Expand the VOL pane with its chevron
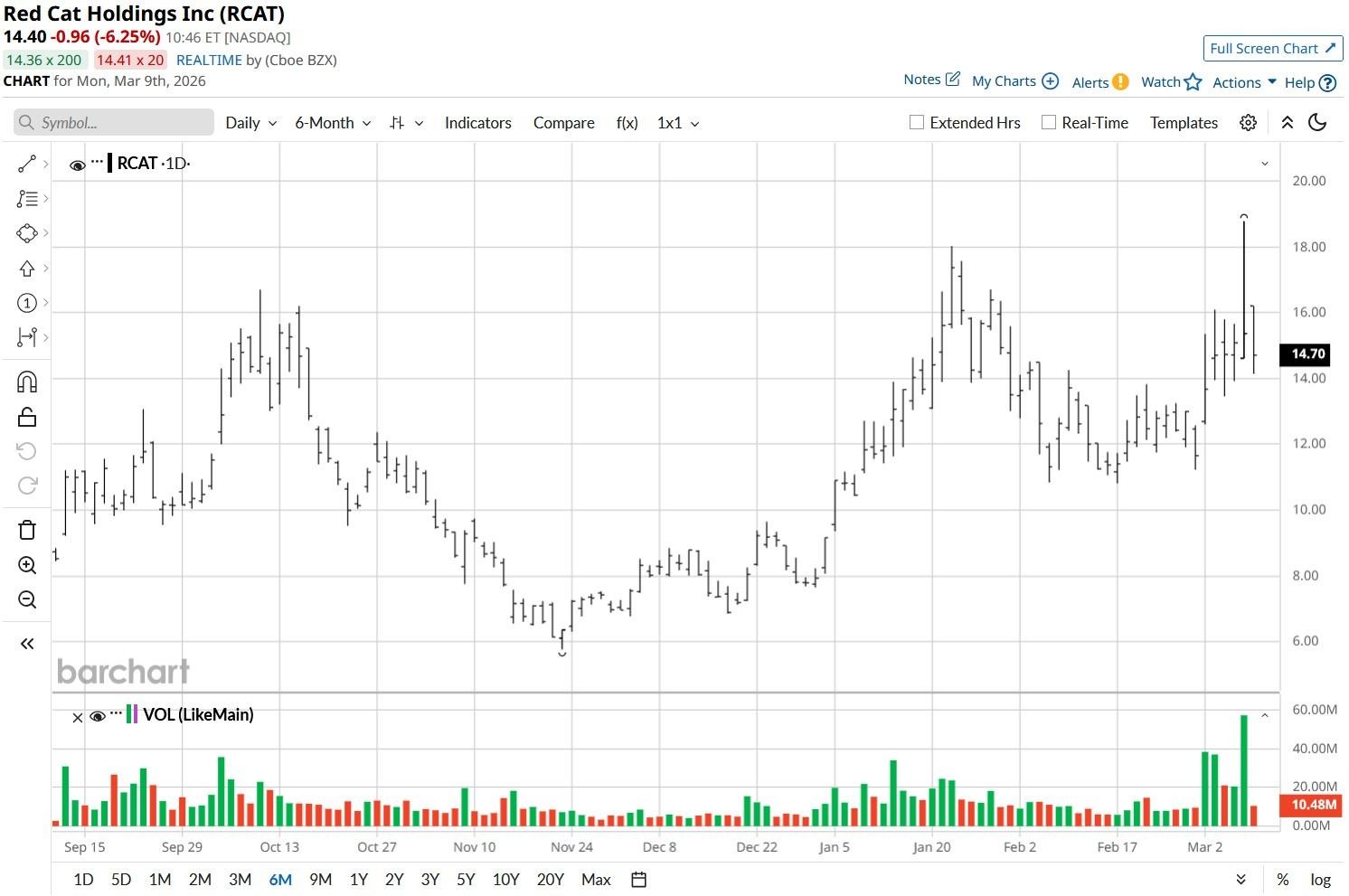The width and height of the screenshot is (1349, 896). (x=1265, y=715)
